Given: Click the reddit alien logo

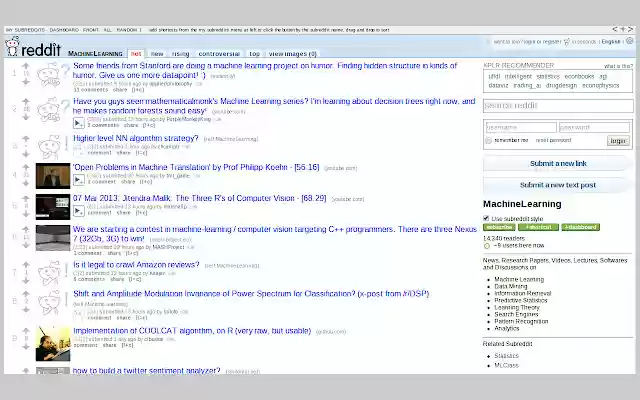Looking at the screenshot, I should click(12, 46).
